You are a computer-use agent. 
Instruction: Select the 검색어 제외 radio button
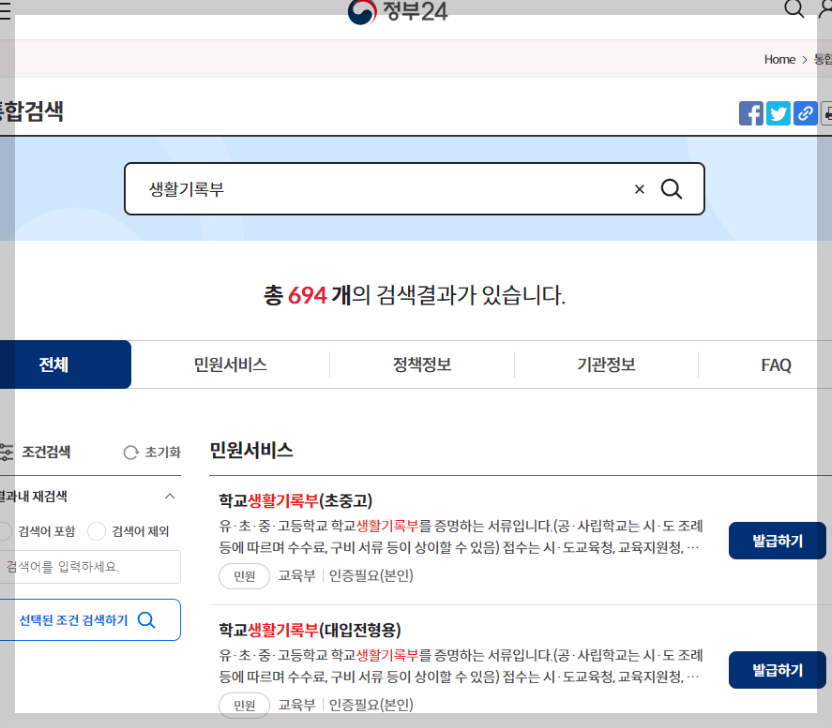(x=96, y=531)
